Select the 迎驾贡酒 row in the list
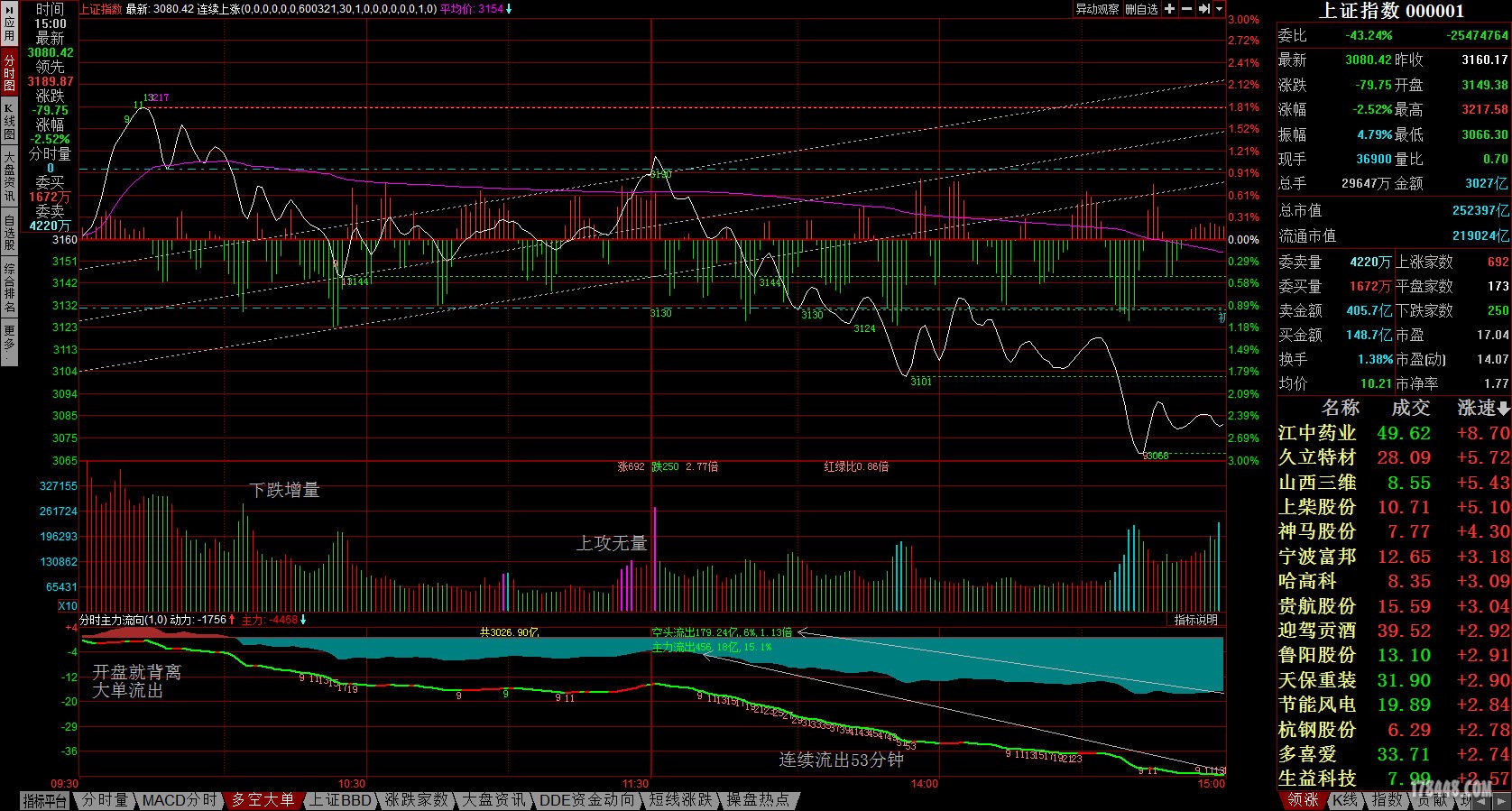The width and height of the screenshot is (1512, 811). click(x=1393, y=631)
